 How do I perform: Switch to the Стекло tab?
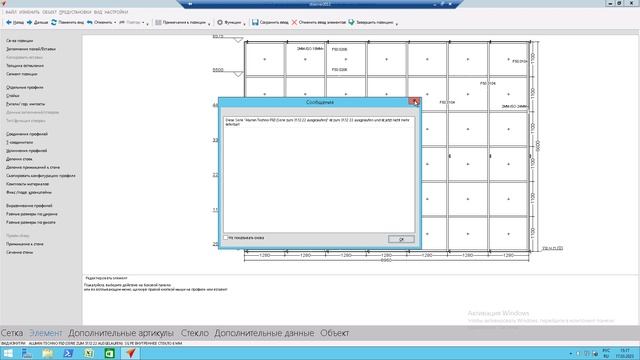tap(195, 333)
